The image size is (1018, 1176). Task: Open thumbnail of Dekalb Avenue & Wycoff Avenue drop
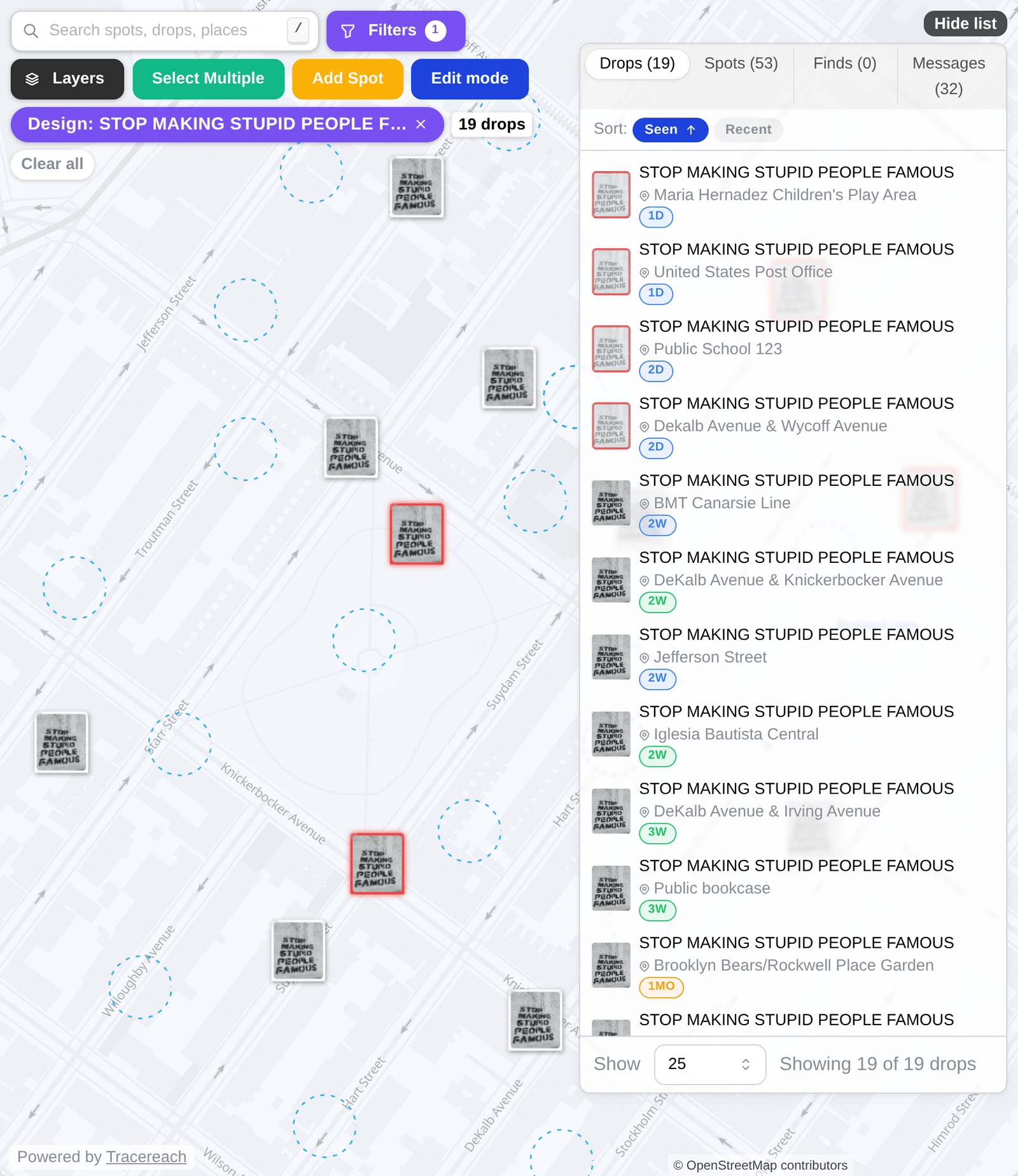[x=611, y=425]
